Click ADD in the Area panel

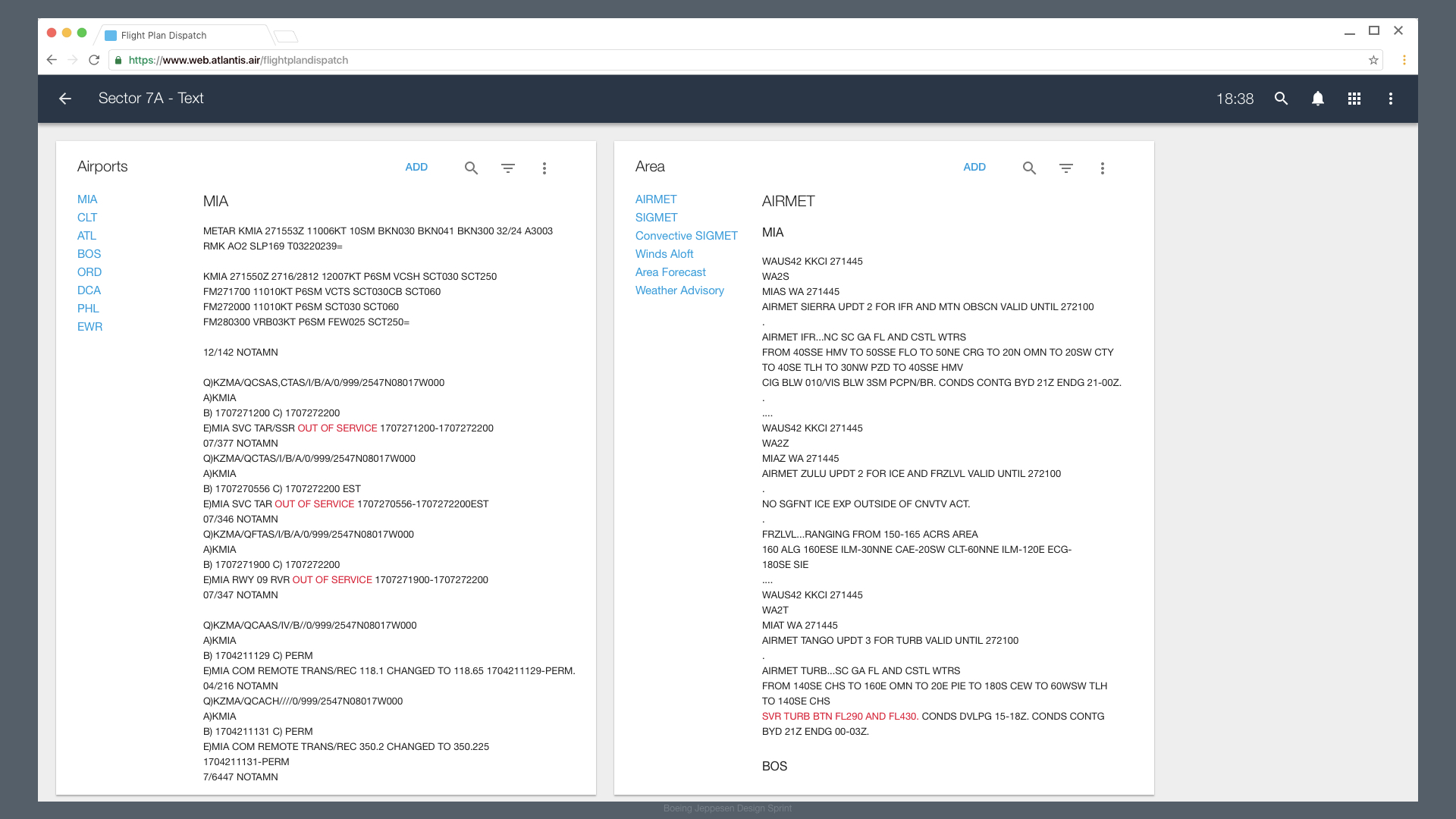(x=974, y=167)
